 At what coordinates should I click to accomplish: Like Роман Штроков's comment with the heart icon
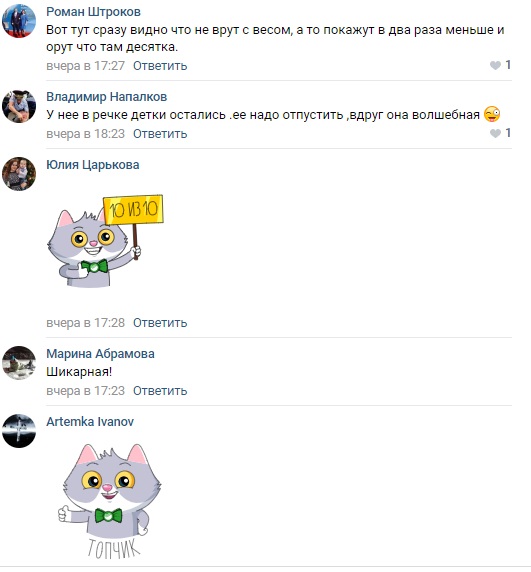point(495,65)
